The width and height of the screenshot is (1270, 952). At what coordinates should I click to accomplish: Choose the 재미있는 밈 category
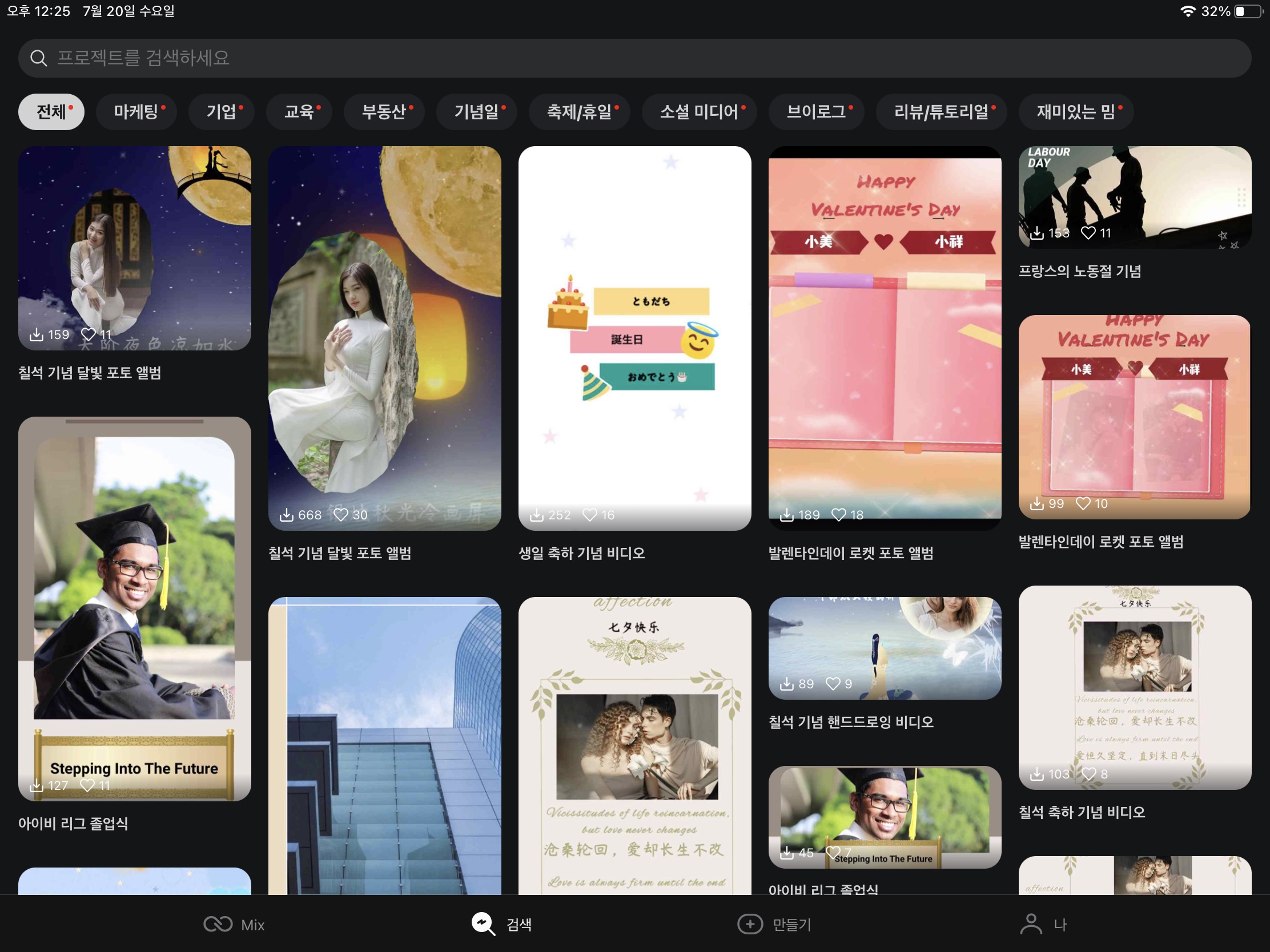[1075, 111]
